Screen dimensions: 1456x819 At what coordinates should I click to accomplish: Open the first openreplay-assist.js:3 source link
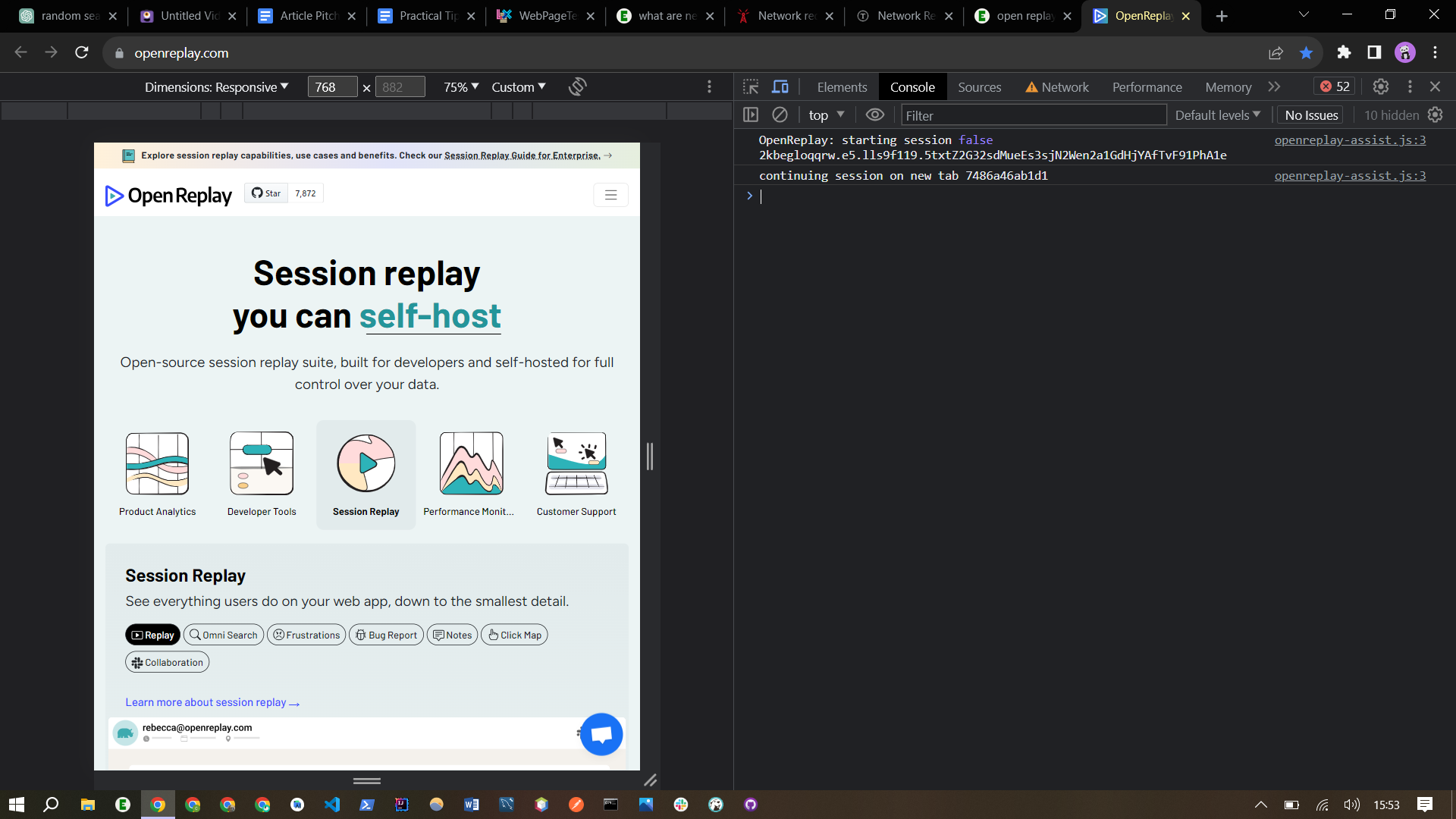click(x=1350, y=140)
